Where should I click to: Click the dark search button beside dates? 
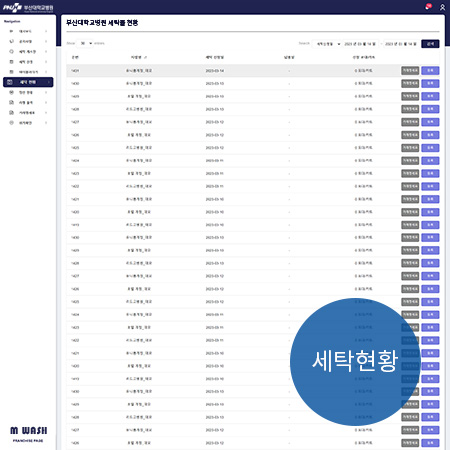click(430, 44)
